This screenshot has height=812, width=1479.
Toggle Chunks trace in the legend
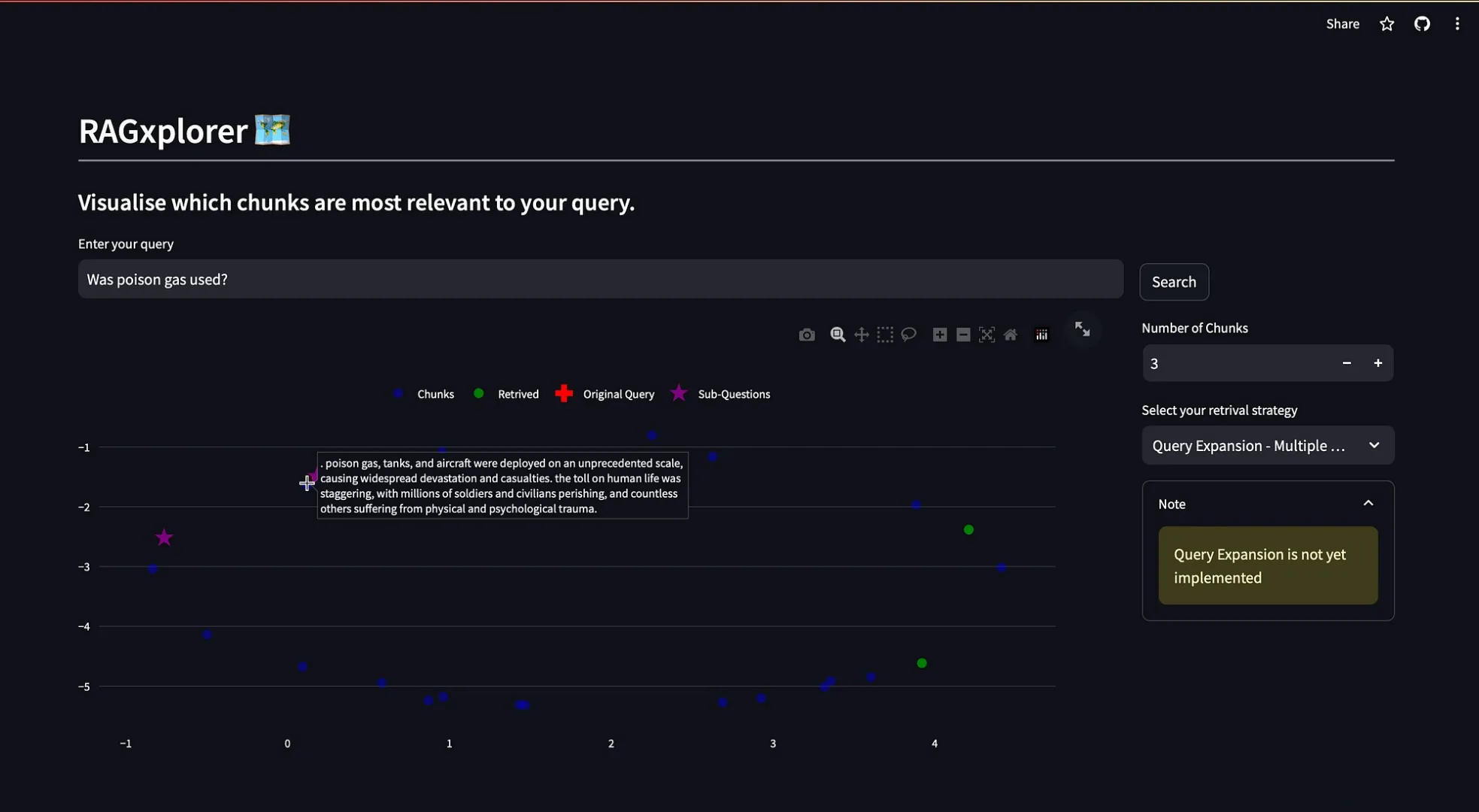click(x=435, y=394)
